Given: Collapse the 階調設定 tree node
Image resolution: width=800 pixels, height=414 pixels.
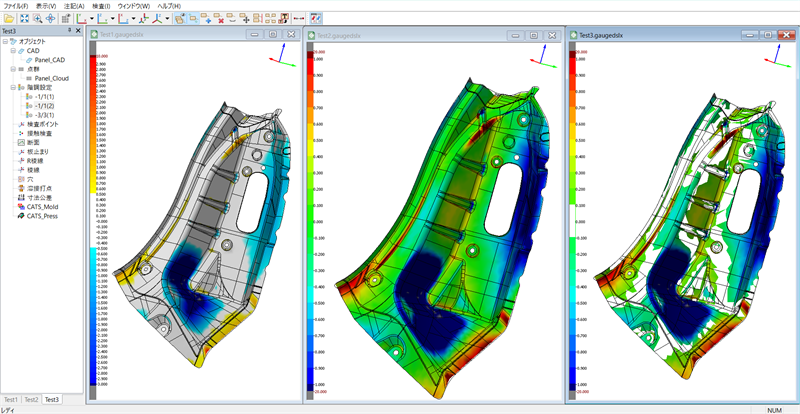Looking at the screenshot, I should pos(14,87).
